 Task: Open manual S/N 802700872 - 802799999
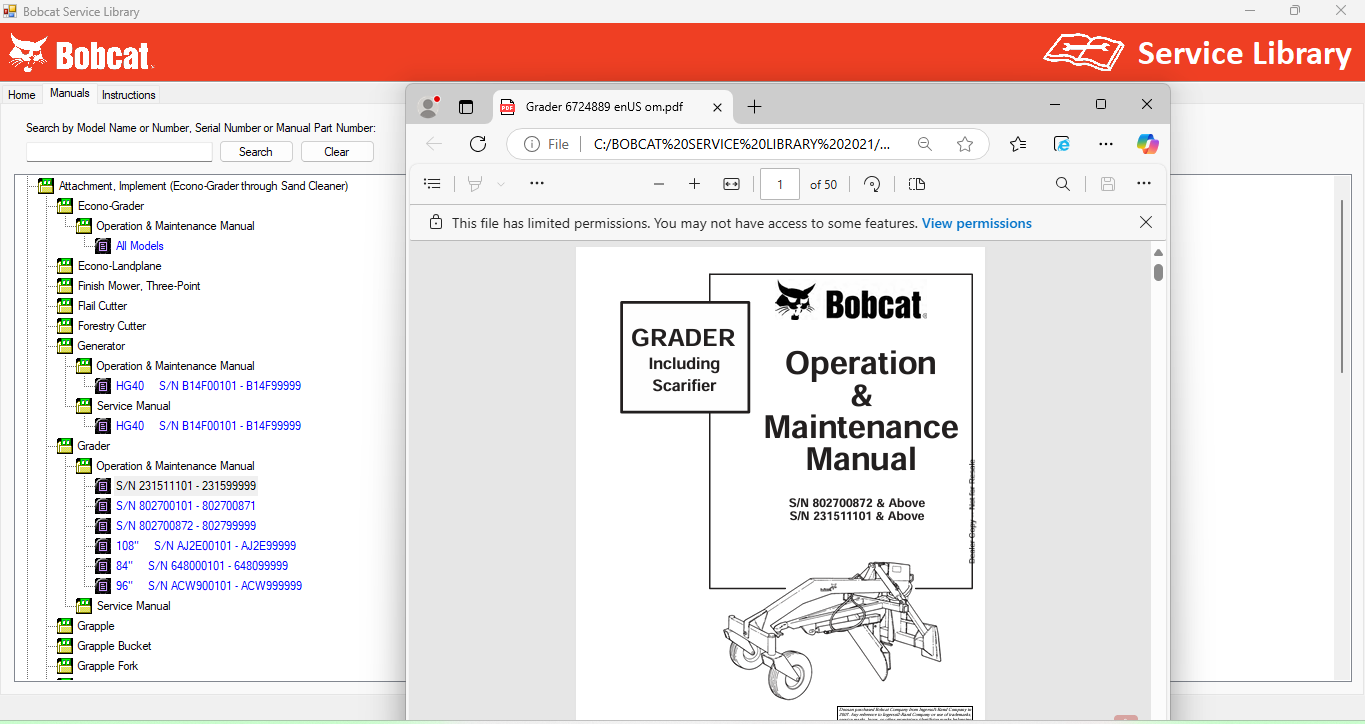186,526
